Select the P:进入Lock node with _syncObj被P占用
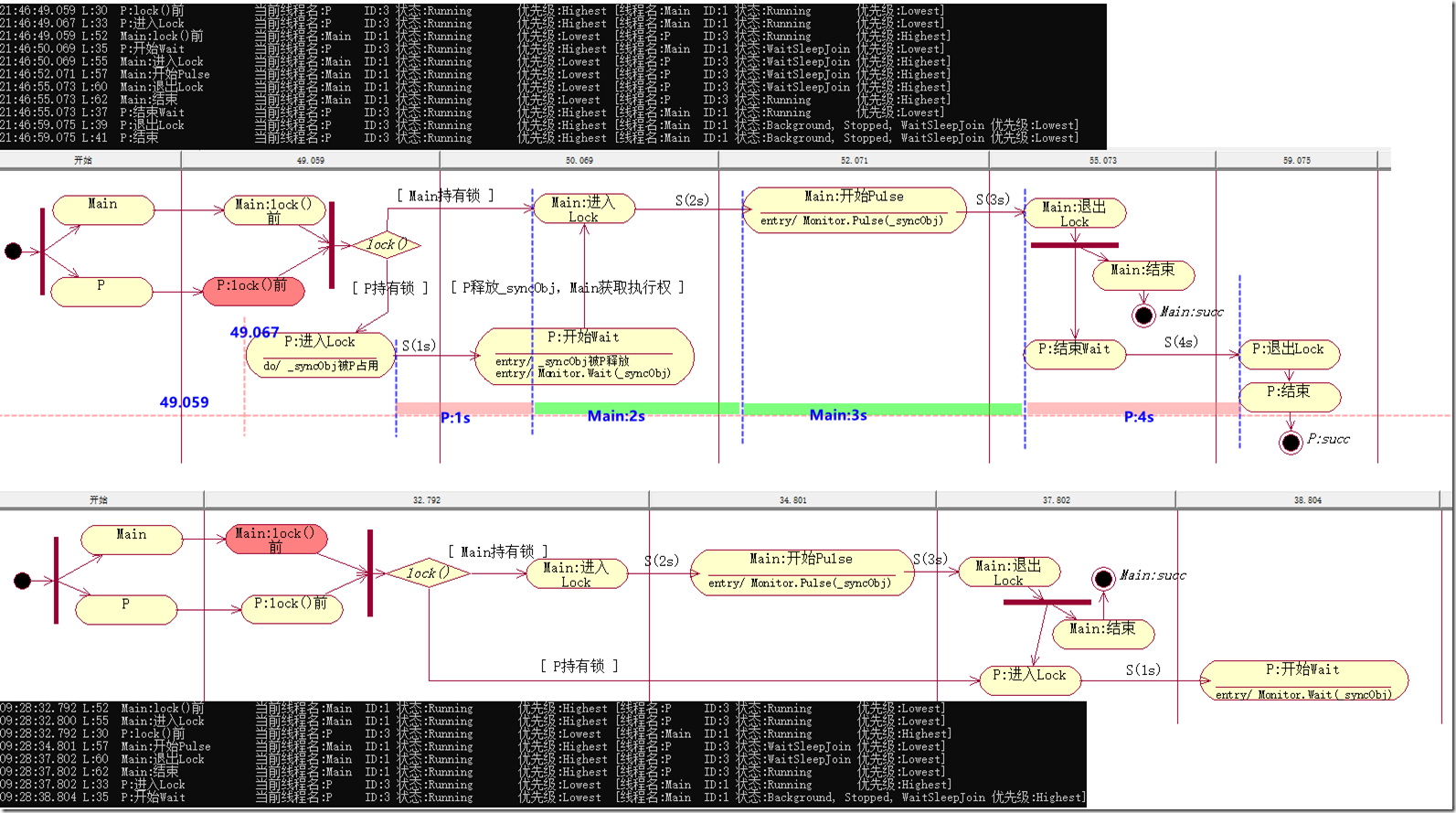This screenshot has width=1456, height=813. (321, 355)
